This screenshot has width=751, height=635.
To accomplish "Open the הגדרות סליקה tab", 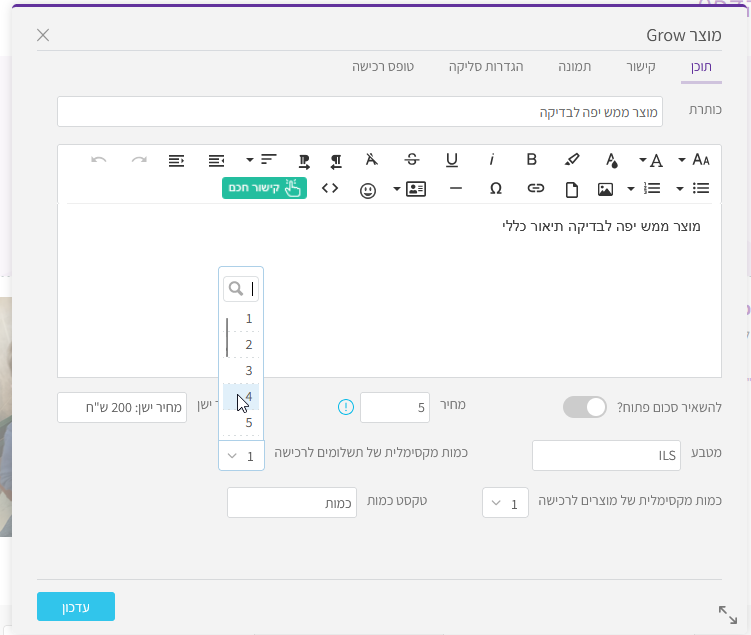I will pyautogui.click(x=486, y=66).
